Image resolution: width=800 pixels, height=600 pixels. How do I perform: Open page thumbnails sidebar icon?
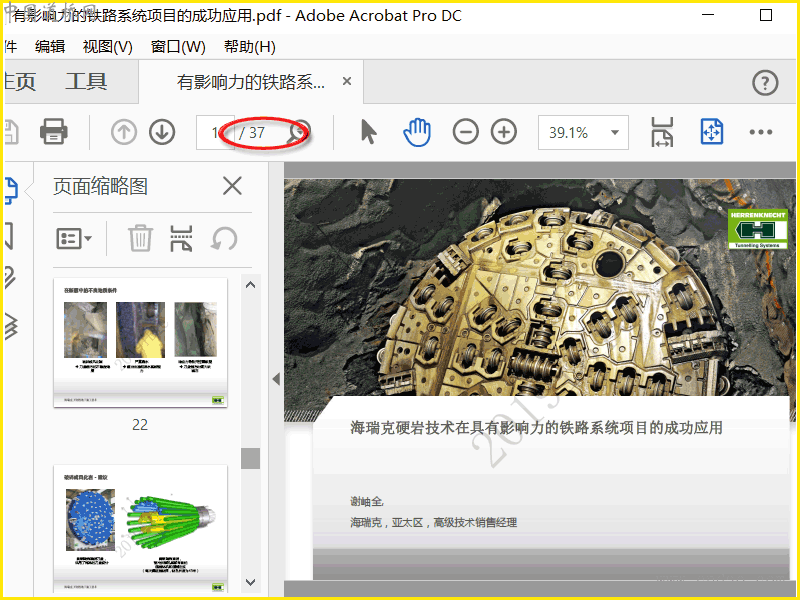pos(11,191)
